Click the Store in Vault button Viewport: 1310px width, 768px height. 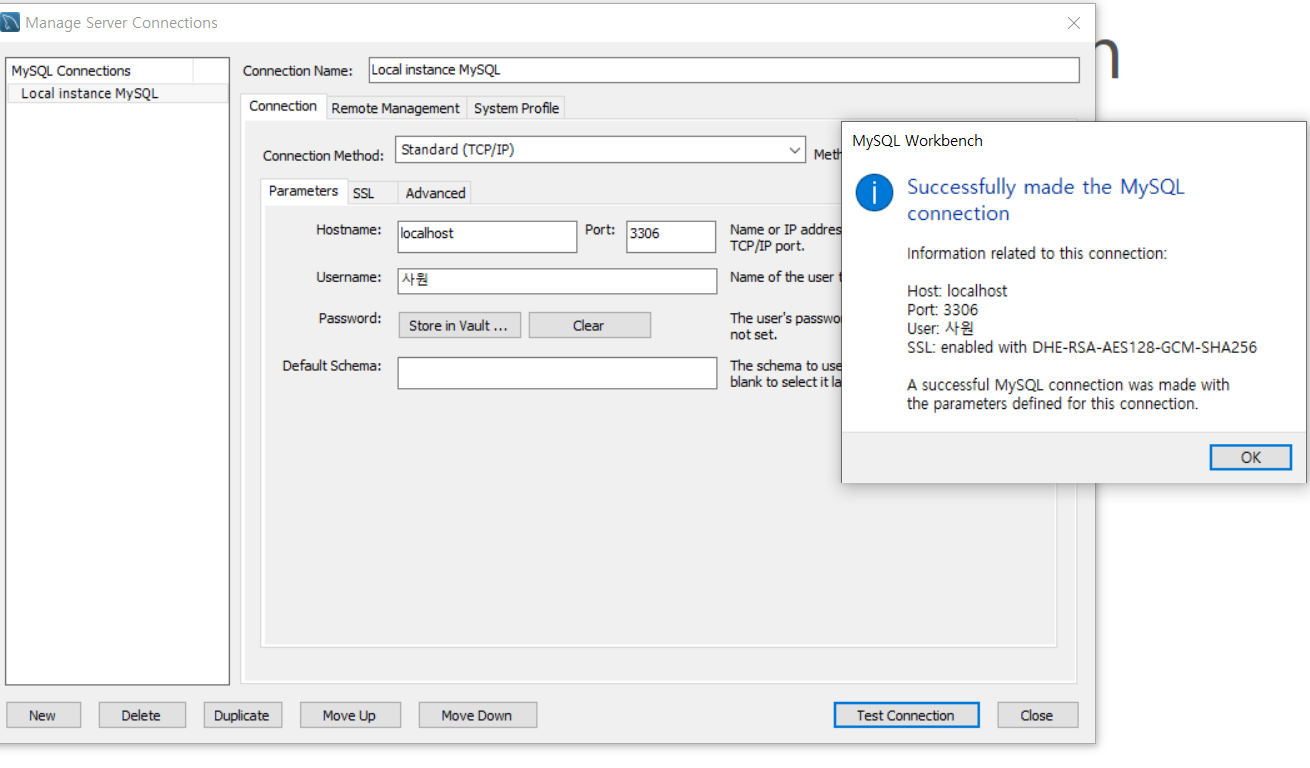tap(459, 325)
